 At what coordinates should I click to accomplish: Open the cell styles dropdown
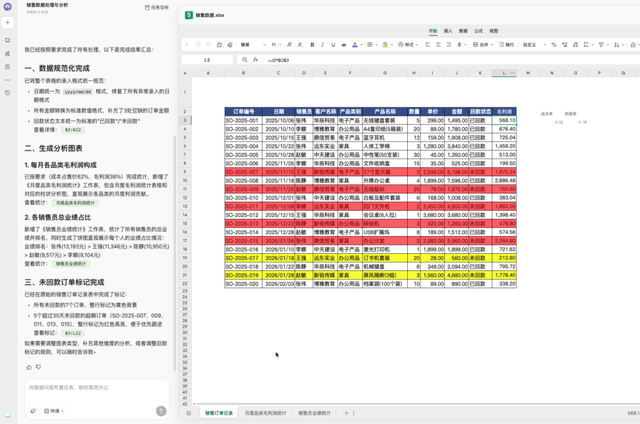click(408, 44)
